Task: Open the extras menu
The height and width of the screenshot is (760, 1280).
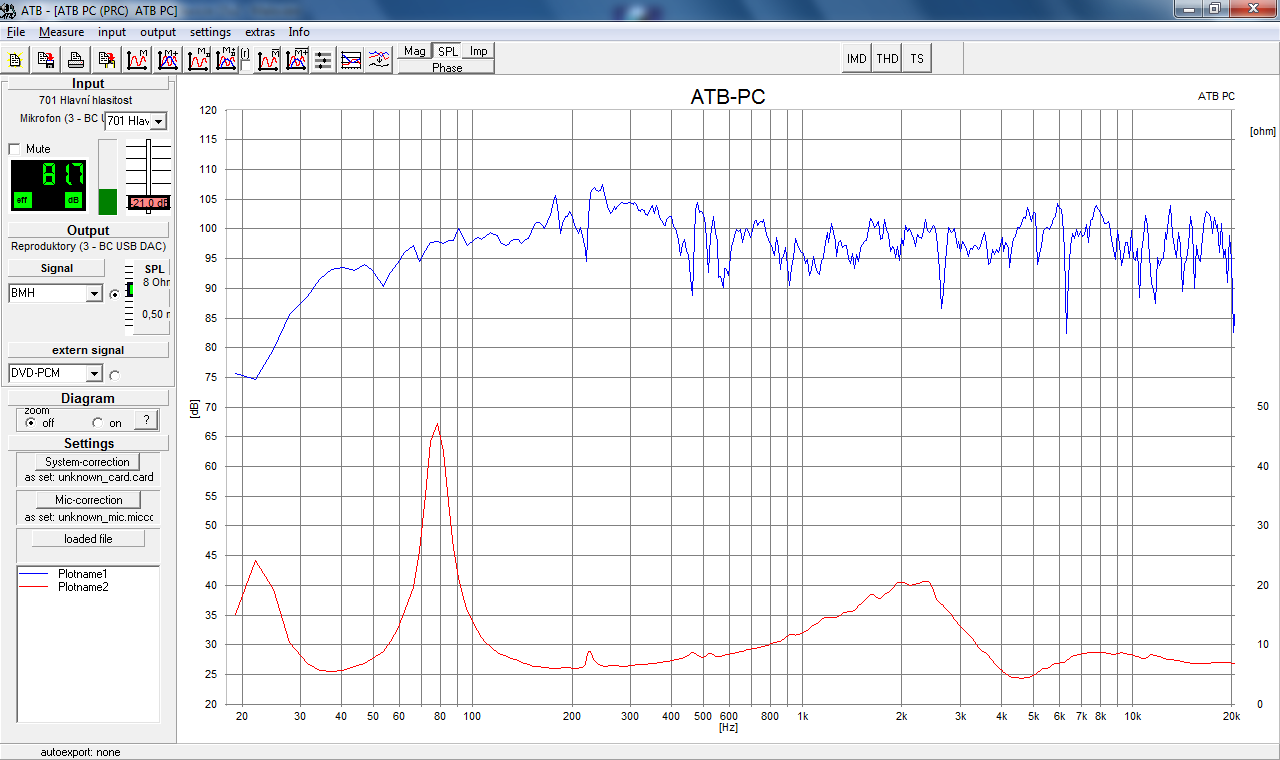Action: 260,32
